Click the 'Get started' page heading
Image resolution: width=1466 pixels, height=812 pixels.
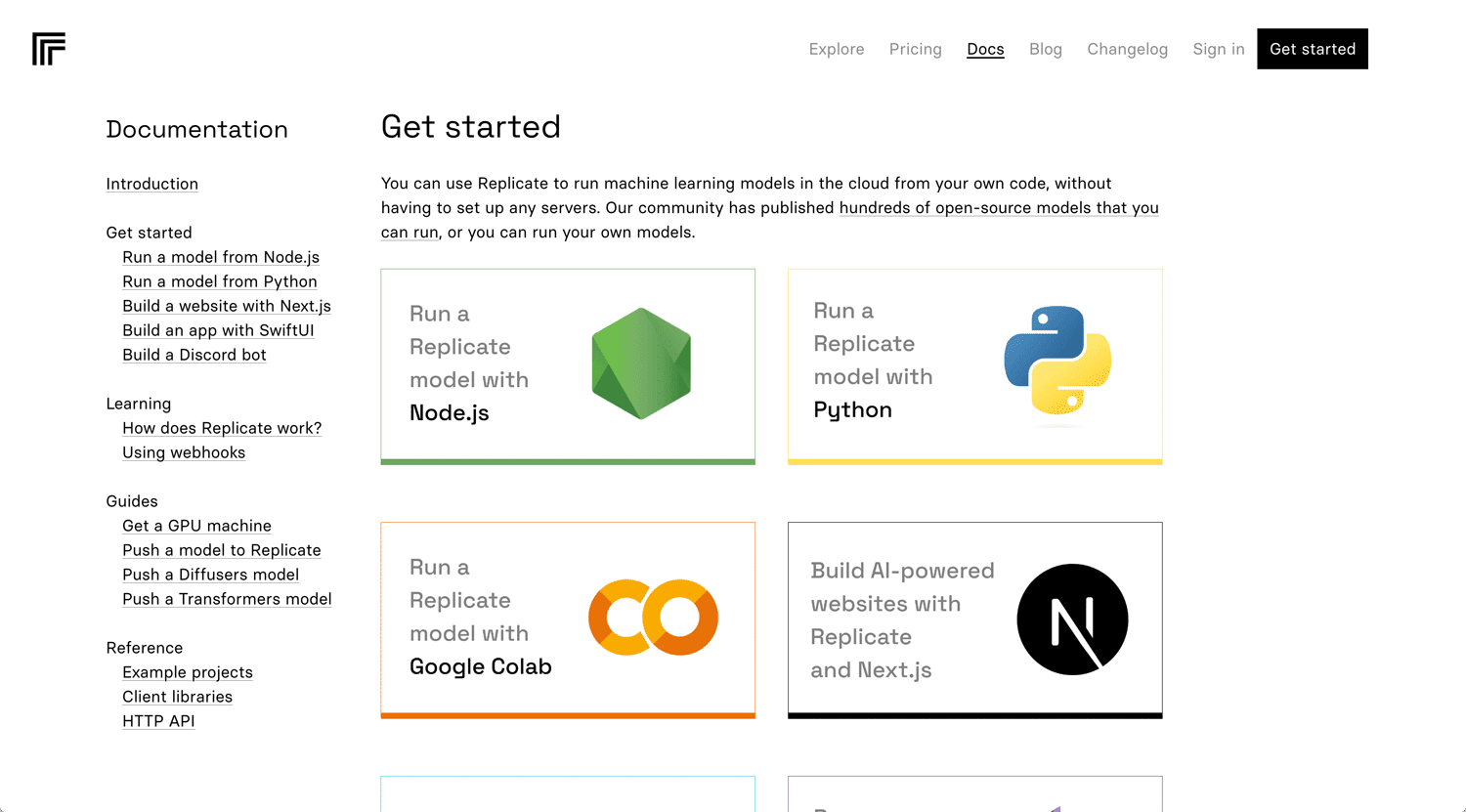click(x=471, y=127)
